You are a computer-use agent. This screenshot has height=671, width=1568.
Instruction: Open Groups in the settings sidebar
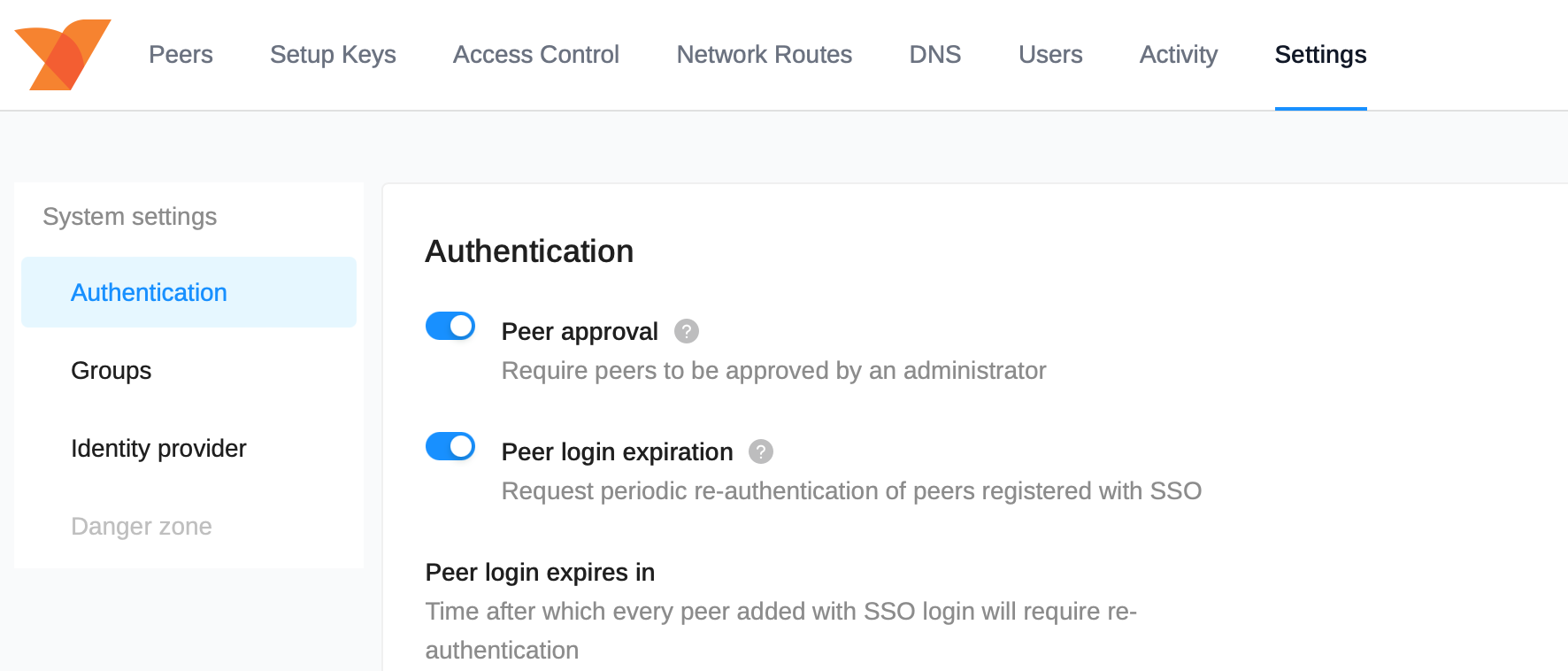(x=111, y=371)
